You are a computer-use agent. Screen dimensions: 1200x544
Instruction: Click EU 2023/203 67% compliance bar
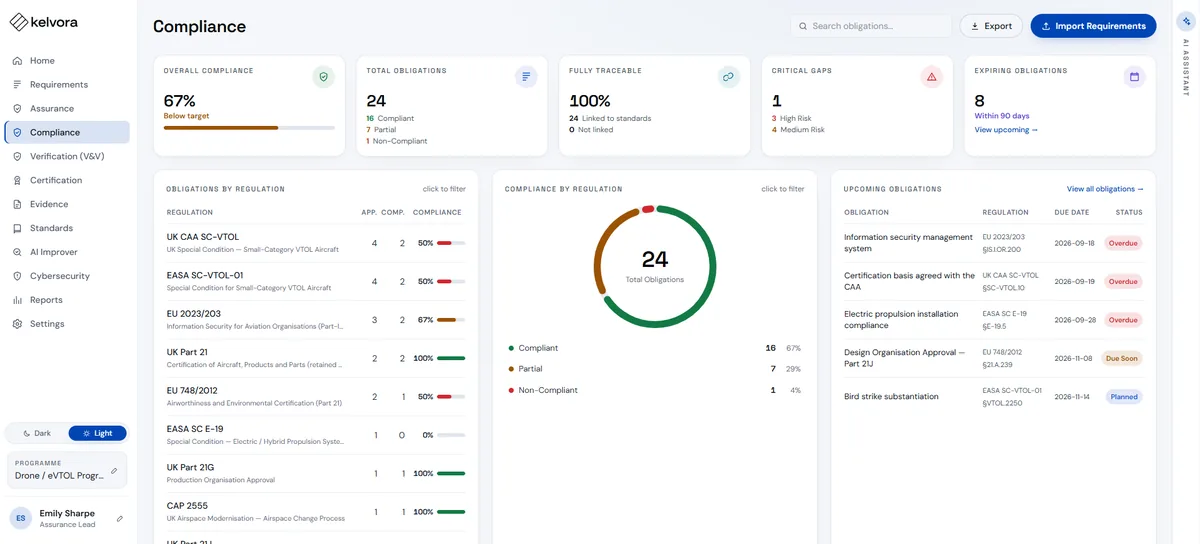pyautogui.click(x=451, y=320)
